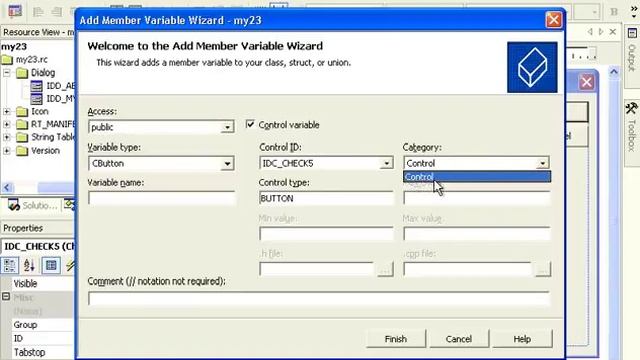Open wizard Help
This screenshot has height=360, width=640.
pyautogui.click(x=522, y=339)
